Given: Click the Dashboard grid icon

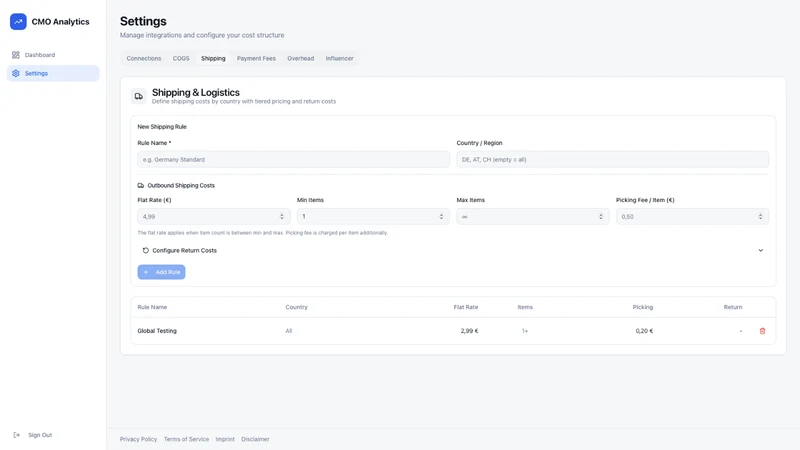Looking at the screenshot, I should click(x=16, y=55).
